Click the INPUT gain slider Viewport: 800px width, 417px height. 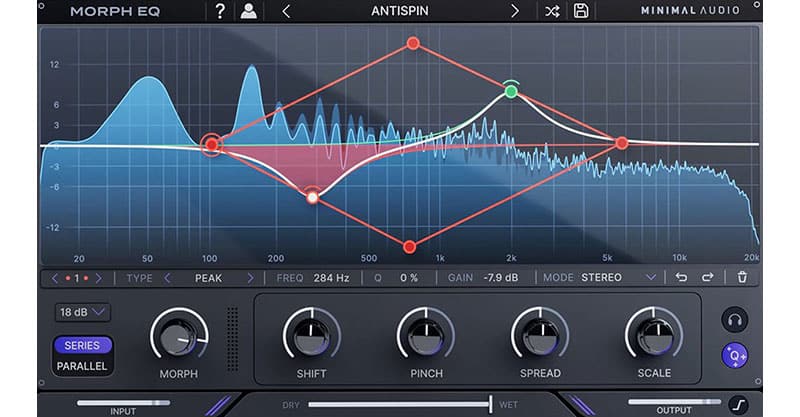123,403
